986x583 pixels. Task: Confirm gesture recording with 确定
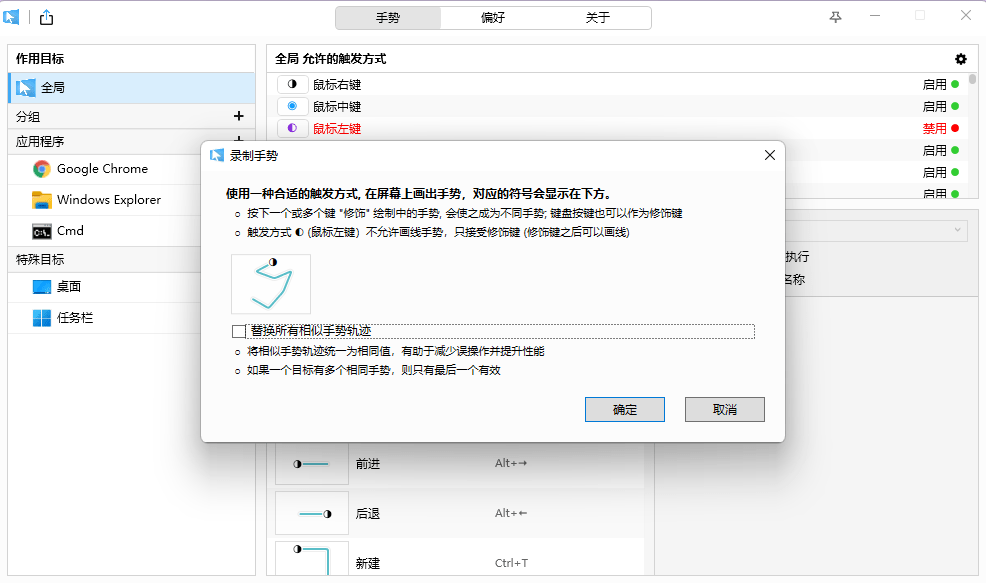pyautogui.click(x=624, y=409)
